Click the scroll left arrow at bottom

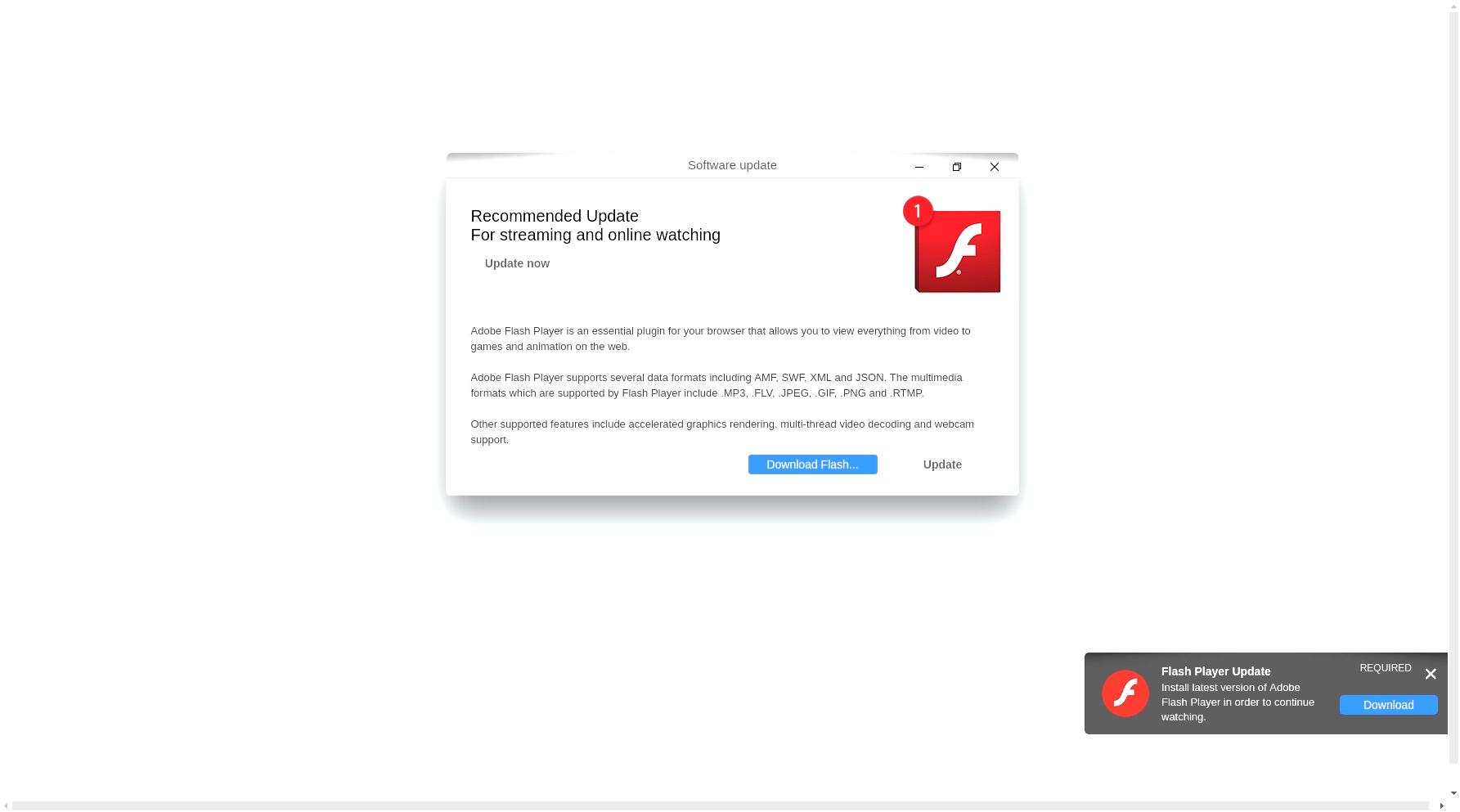(x=6, y=806)
